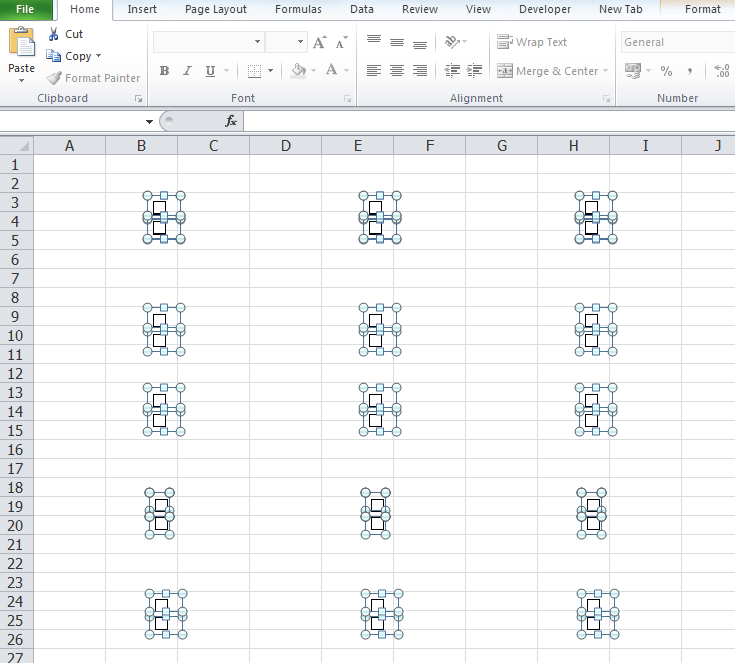735x663 pixels.
Task: Apply Comma Style icon
Action: pyautogui.click(x=689, y=71)
